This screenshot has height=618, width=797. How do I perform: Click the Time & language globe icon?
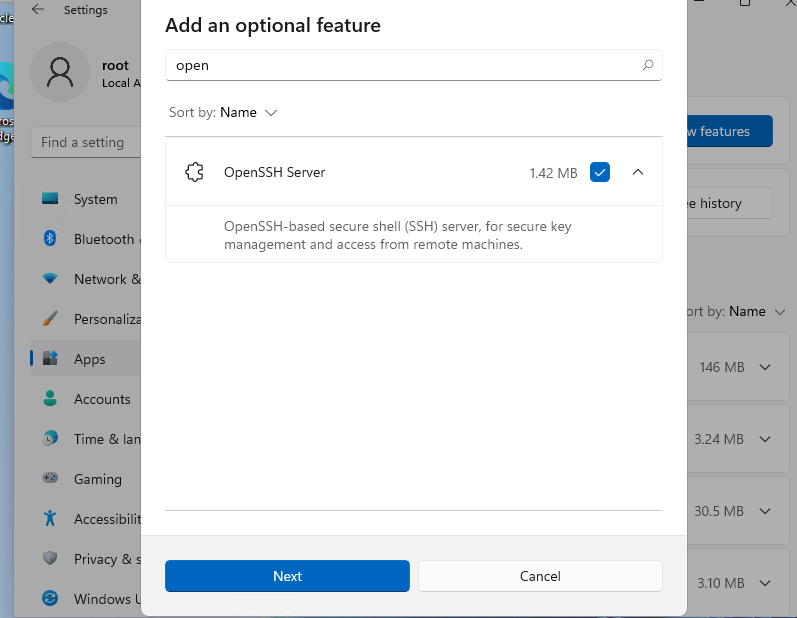pos(50,438)
